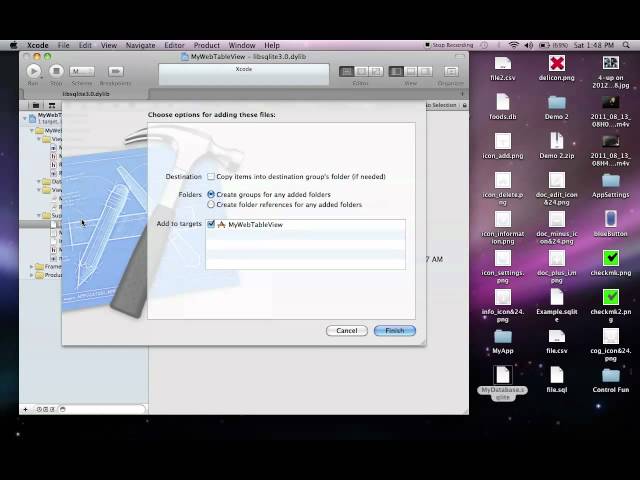Viewport: 640px width, 480px height.
Task: Select the Standard editor icon
Action: [x=347, y=71]
